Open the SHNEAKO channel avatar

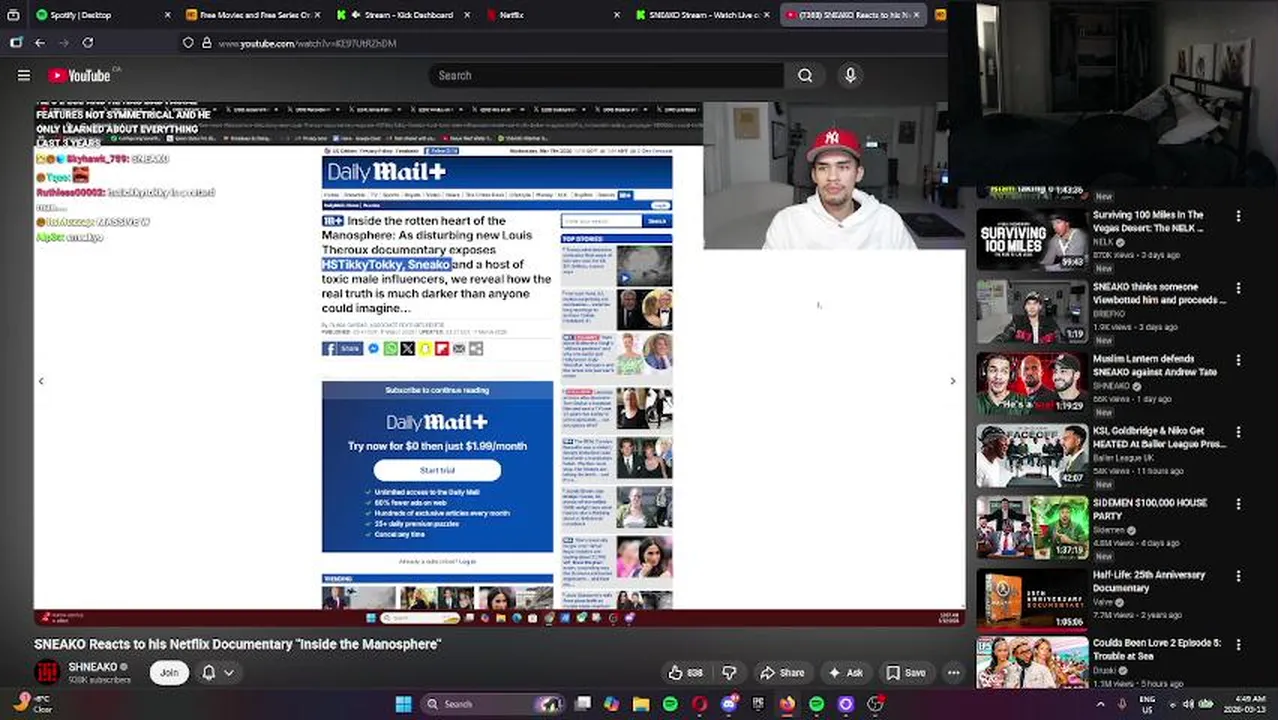click(47, 673)
